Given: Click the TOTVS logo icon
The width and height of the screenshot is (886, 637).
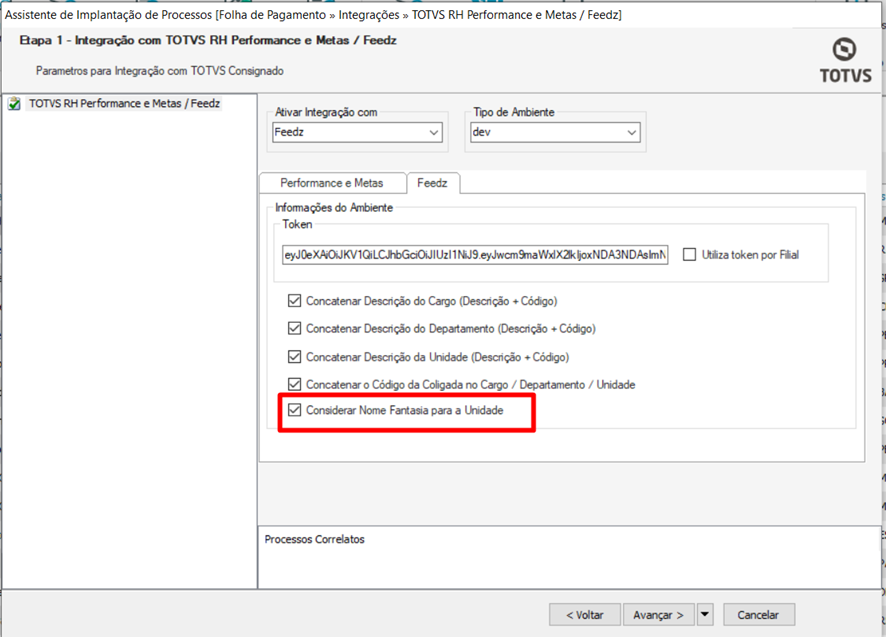Looking at the screenshot, I should tap(845, 60).
